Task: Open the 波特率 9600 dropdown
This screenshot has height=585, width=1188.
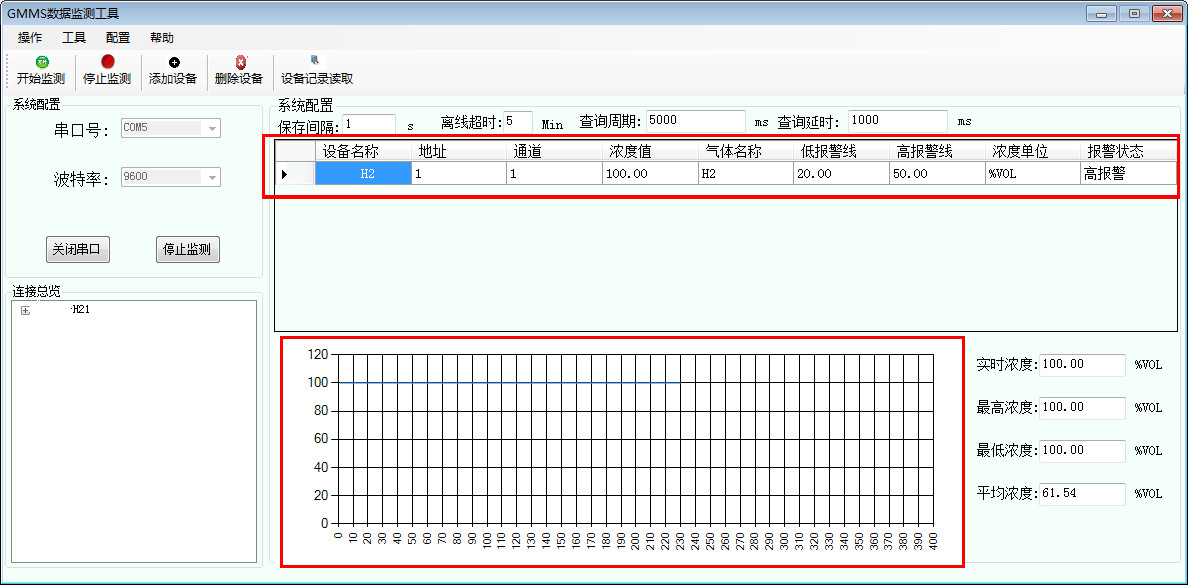Action: [x=212, y=177]
